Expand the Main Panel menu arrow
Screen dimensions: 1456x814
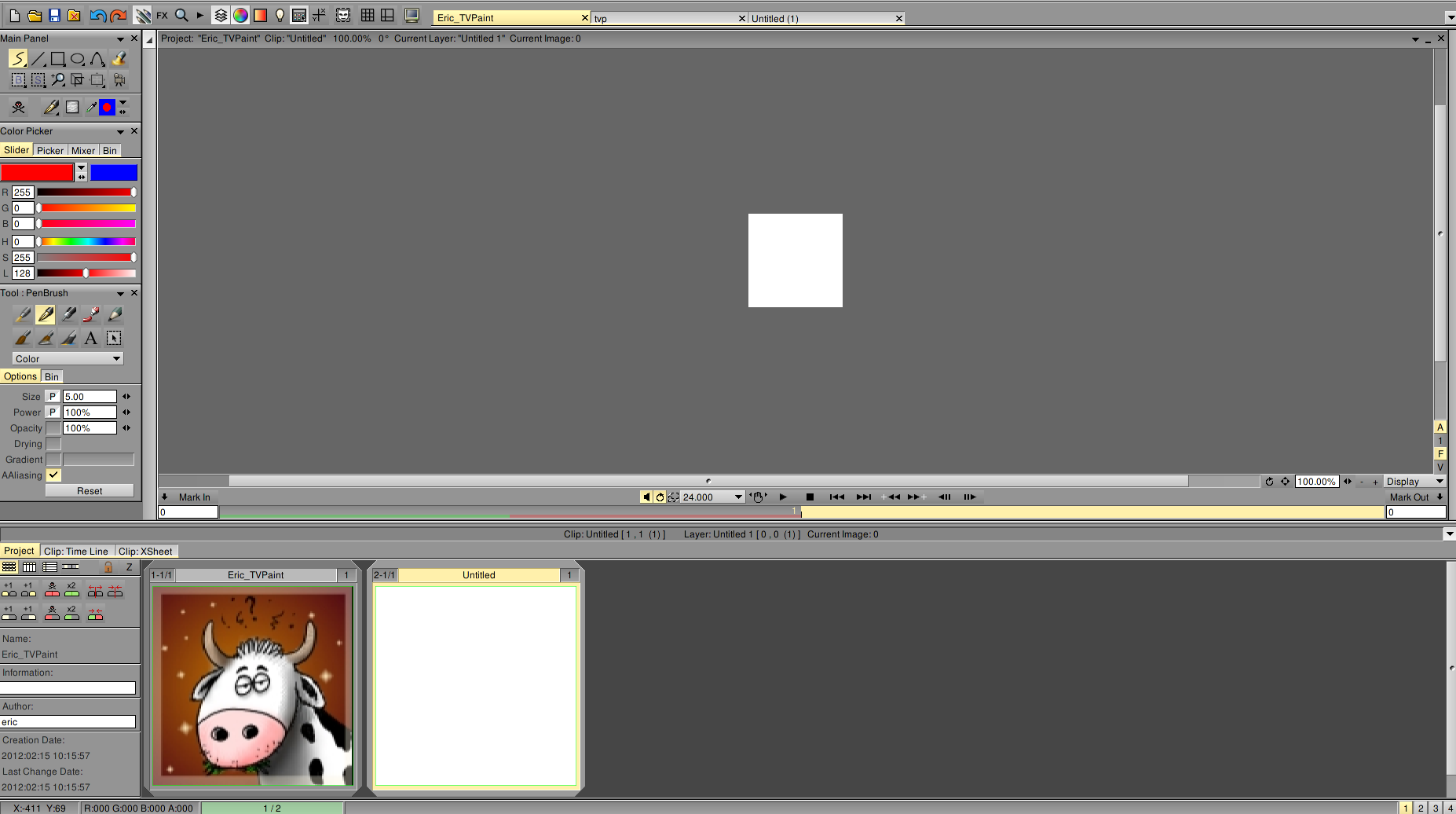coord(120,38)
